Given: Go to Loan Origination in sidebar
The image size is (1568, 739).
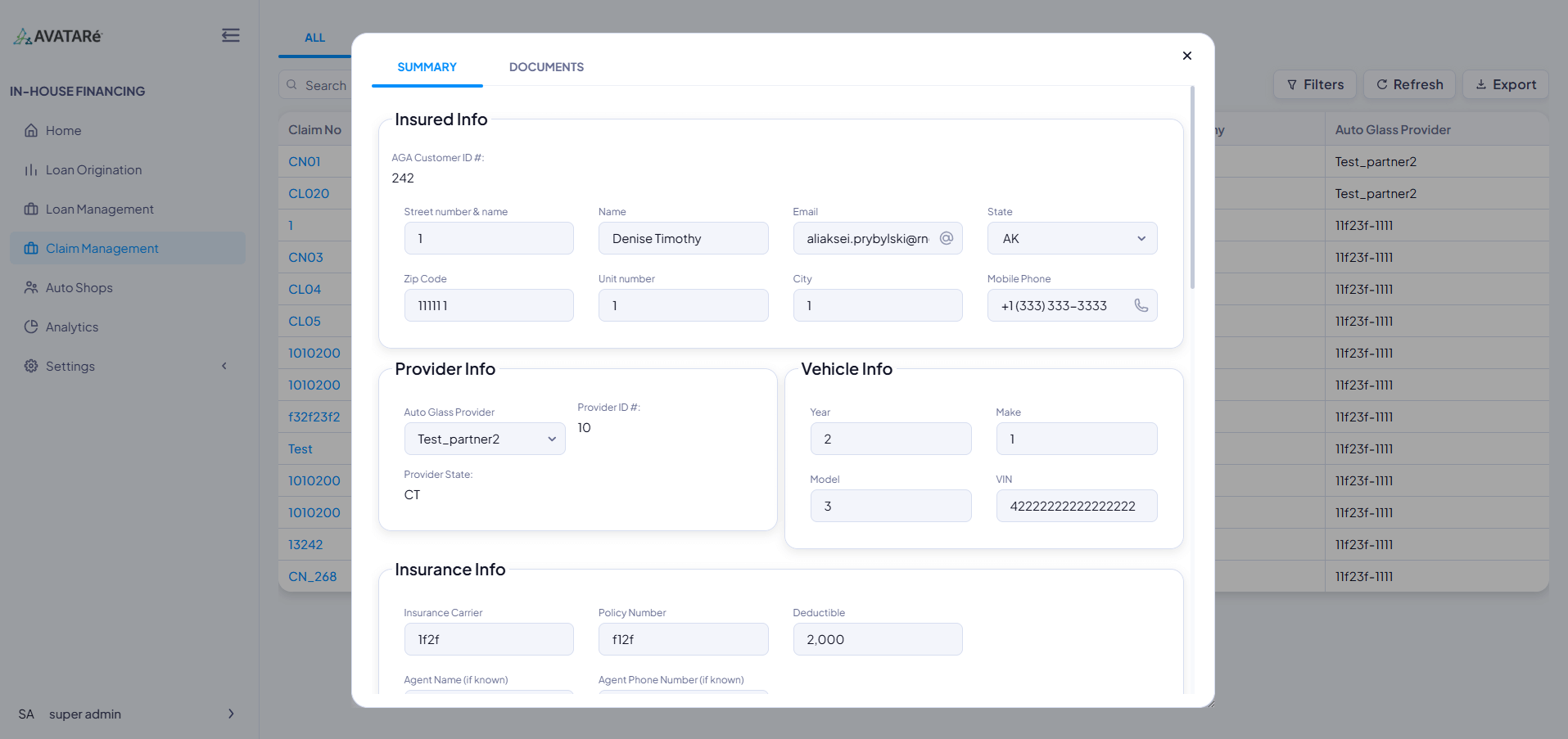Looking at the screenshot, I should 93,170.
